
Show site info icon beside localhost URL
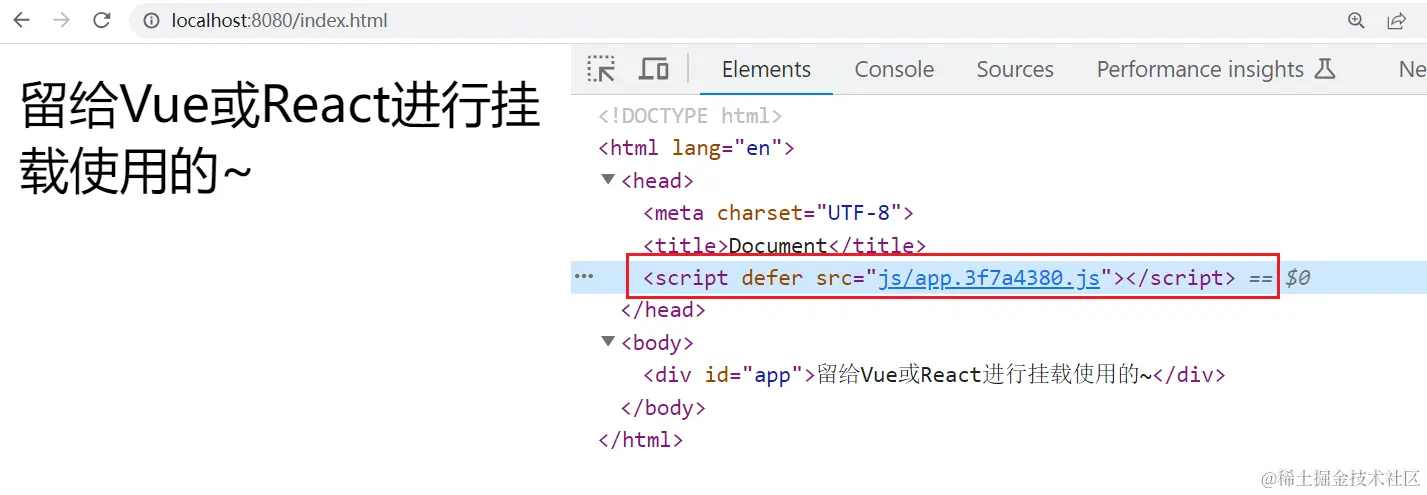(152, 20)
